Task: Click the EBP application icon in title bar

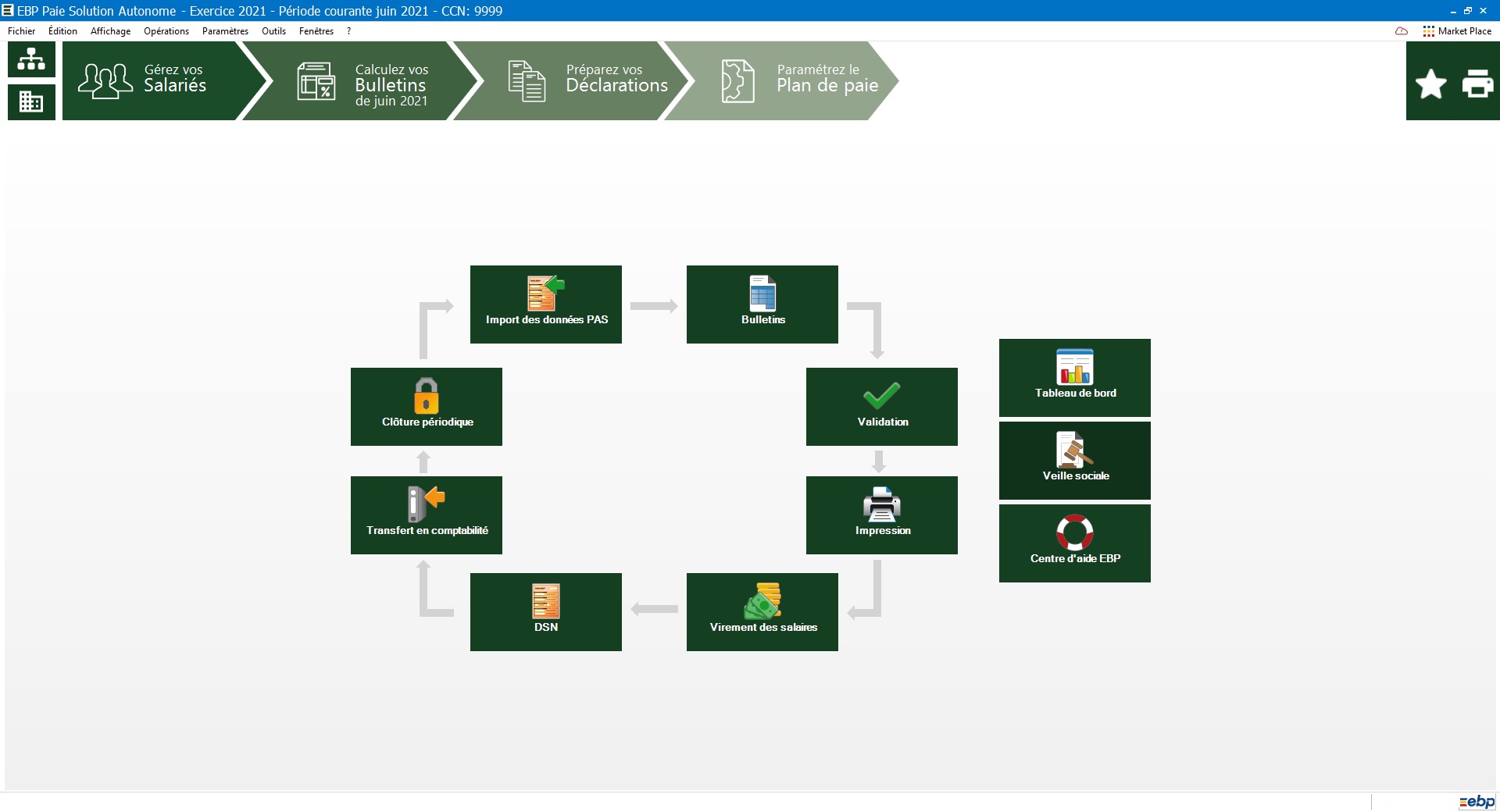Action: 8,10
